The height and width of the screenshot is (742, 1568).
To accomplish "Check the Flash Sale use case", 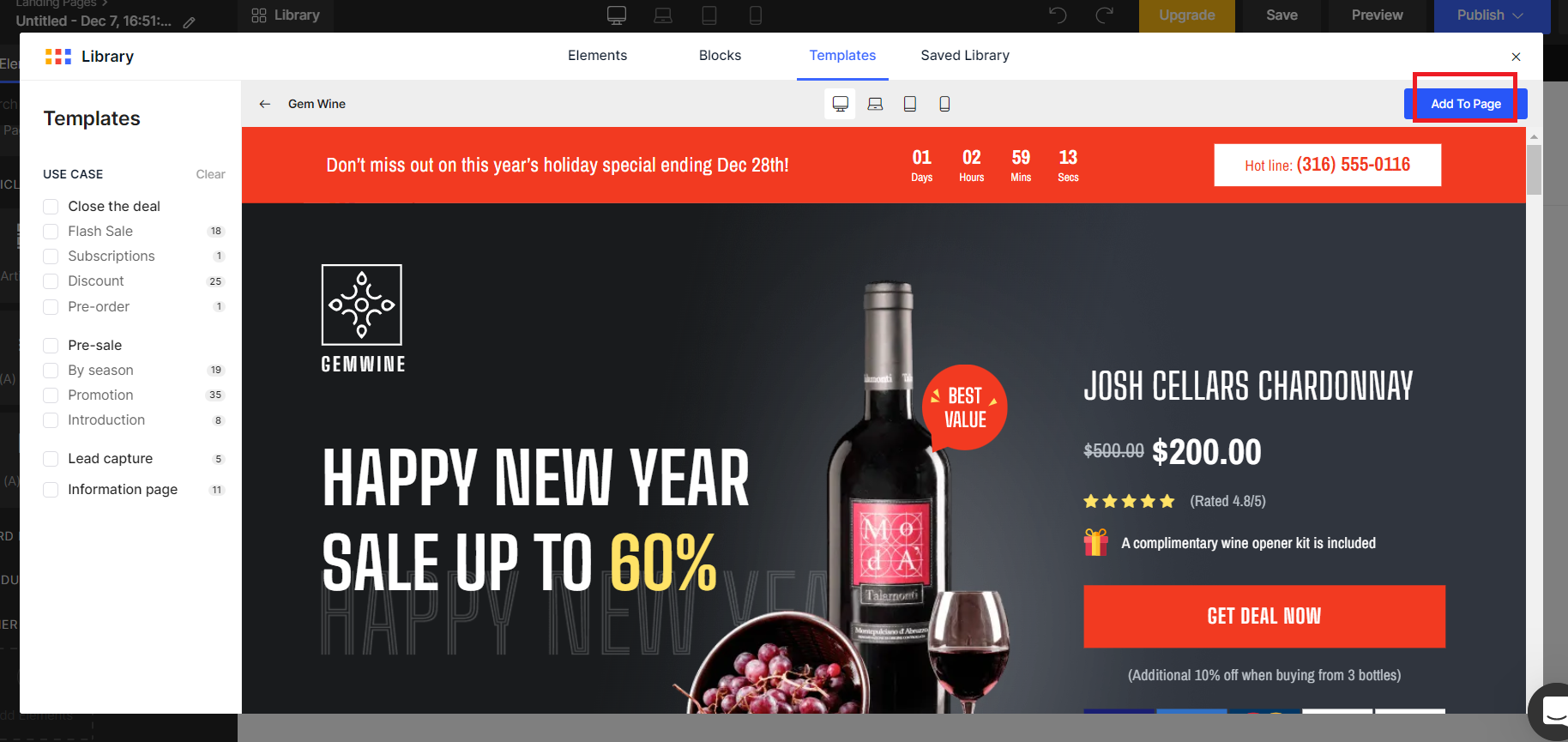I will coord(51,232).
